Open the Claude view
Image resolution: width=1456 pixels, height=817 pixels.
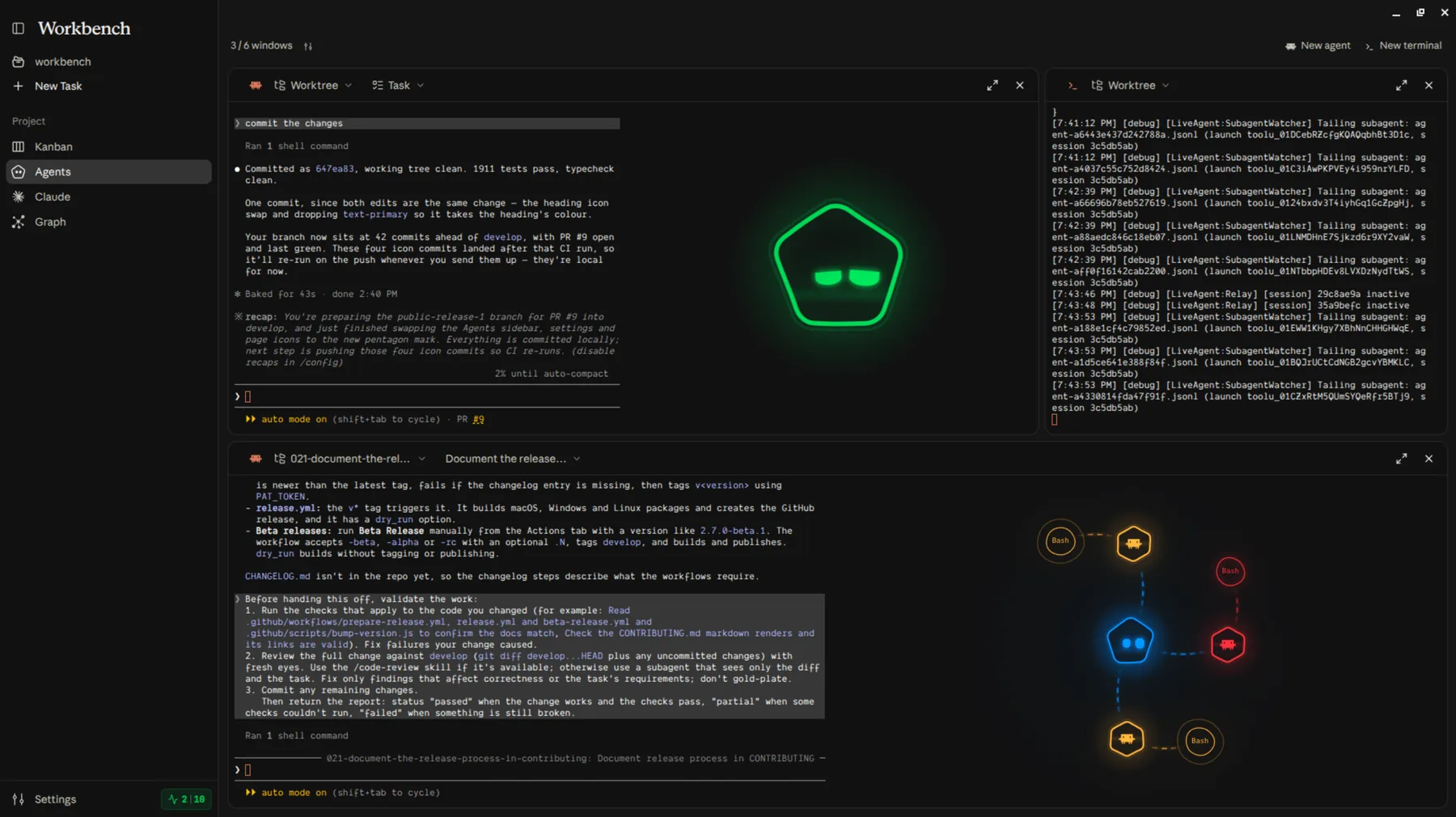pos(53,197)
